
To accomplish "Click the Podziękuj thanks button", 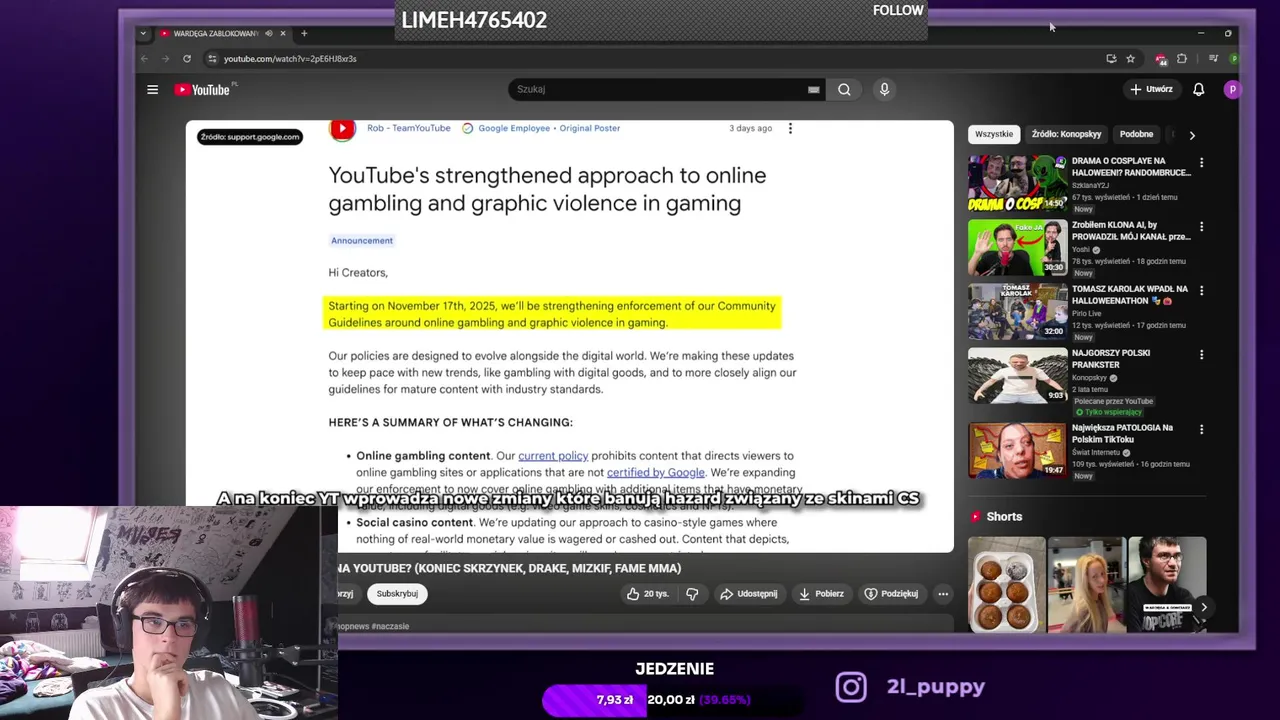I will pyautogui.click(x=891, y=594).
